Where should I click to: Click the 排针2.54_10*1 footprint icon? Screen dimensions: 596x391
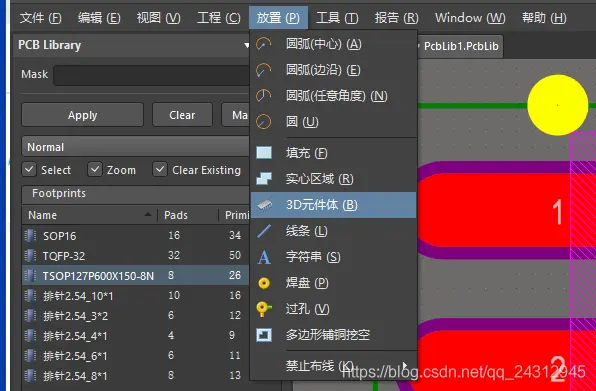point(30,295)
